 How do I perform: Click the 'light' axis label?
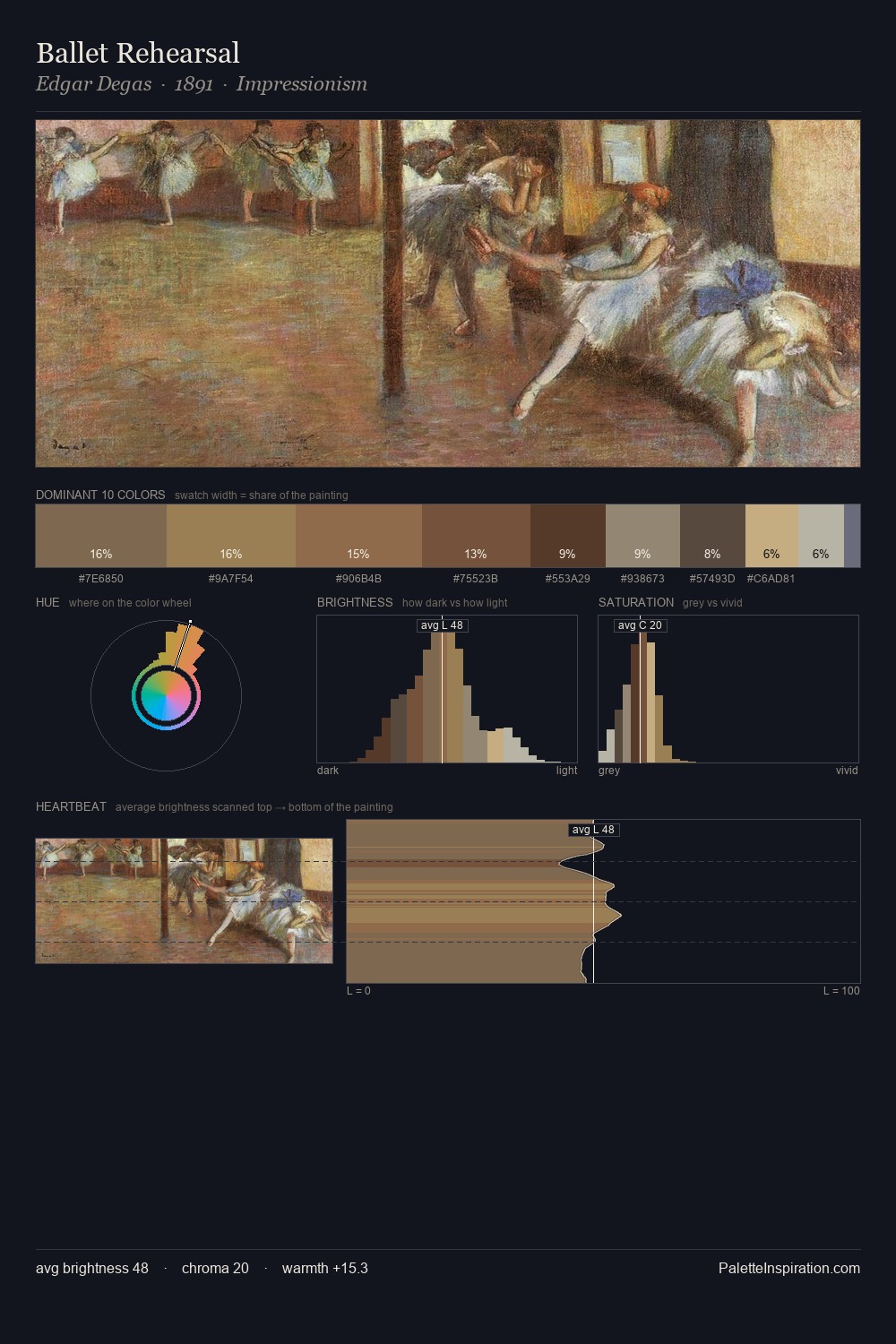(567, 771)
